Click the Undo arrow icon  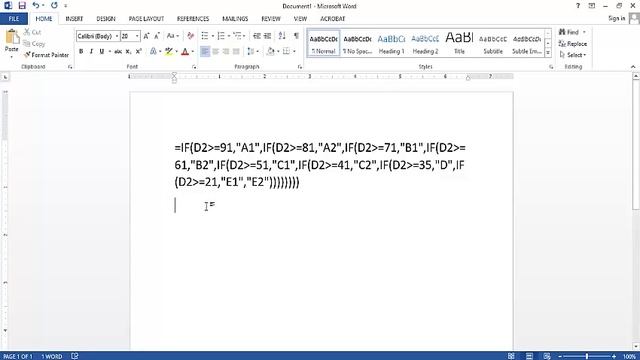(x=36, y=6)
